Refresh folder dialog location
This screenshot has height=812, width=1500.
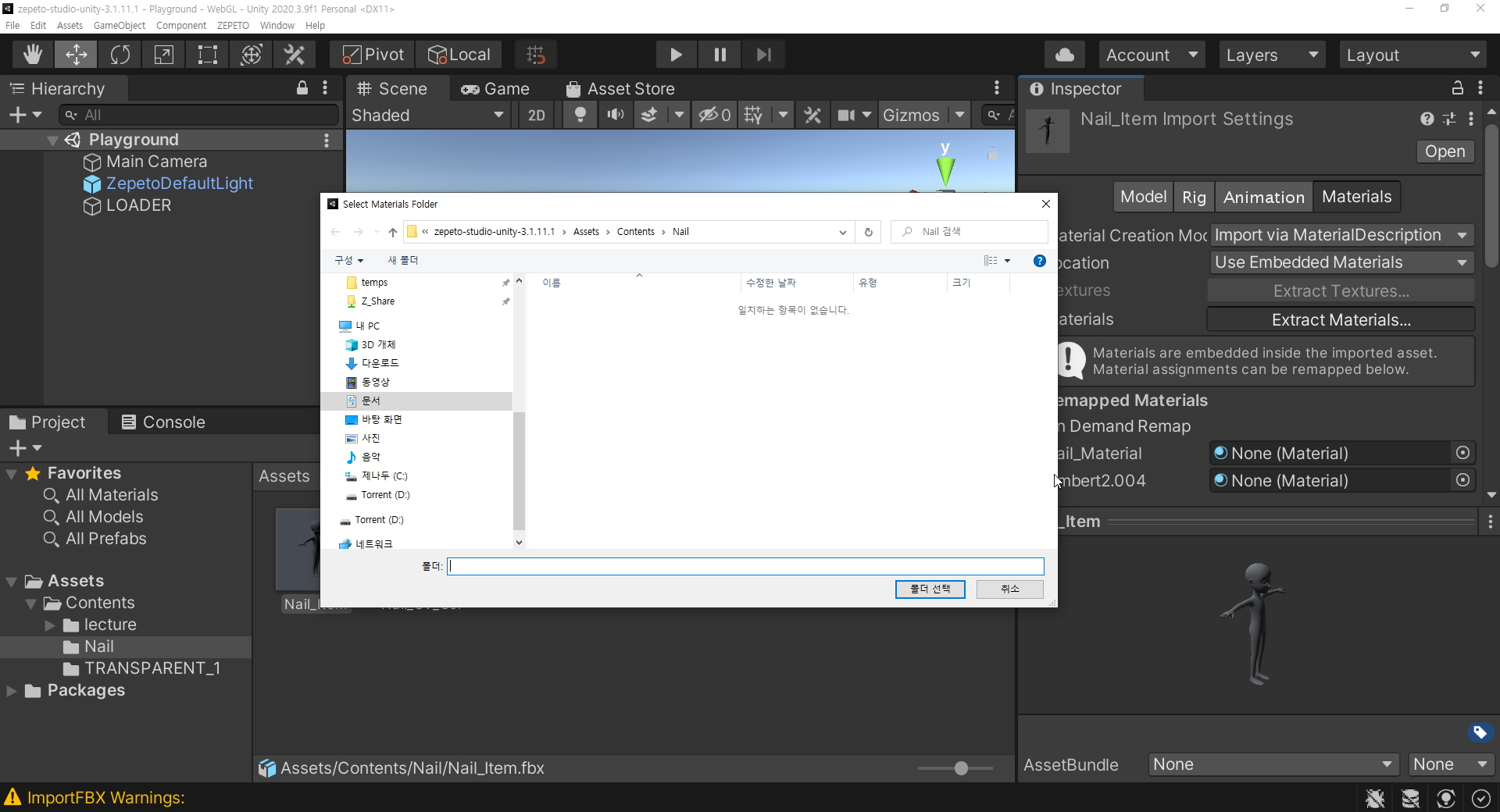click(x=868, y=232)
